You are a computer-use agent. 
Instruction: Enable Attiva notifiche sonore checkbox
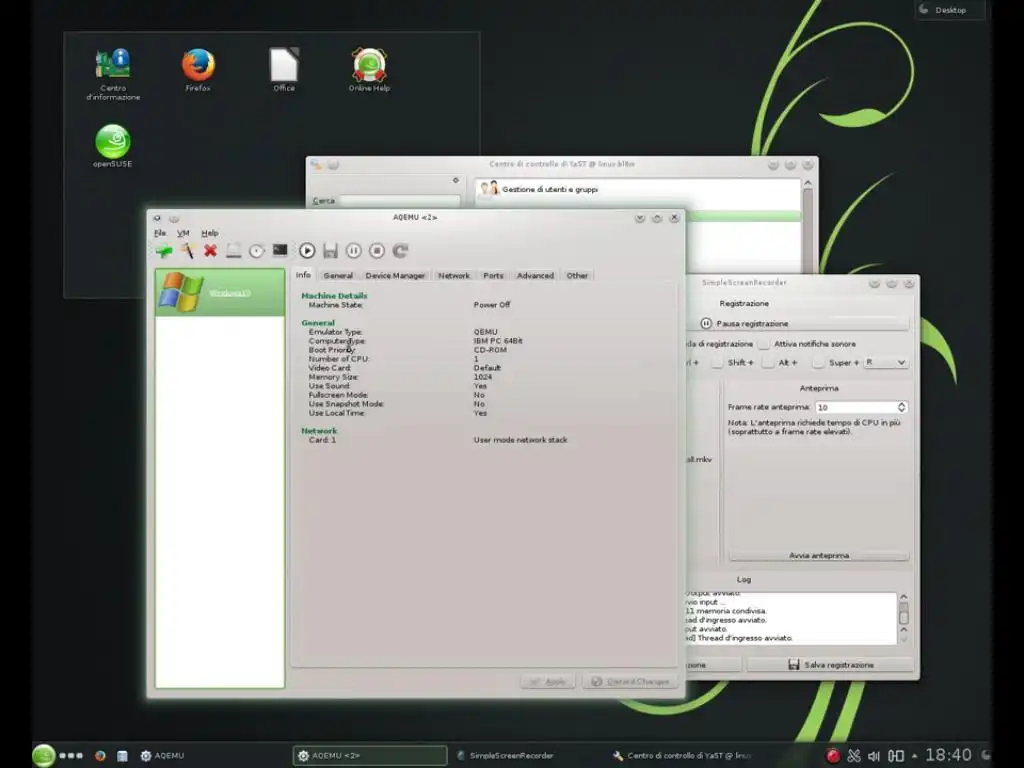[x=763, y=344]
